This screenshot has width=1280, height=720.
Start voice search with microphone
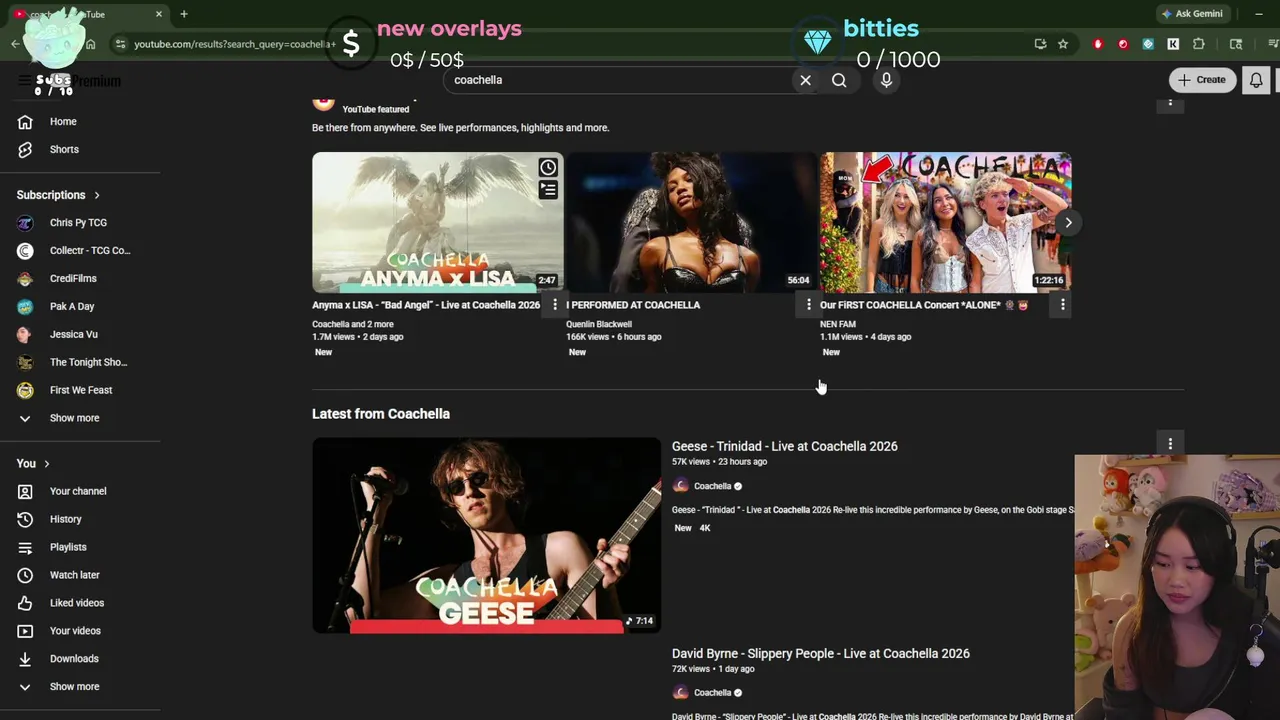pos(886,80)
